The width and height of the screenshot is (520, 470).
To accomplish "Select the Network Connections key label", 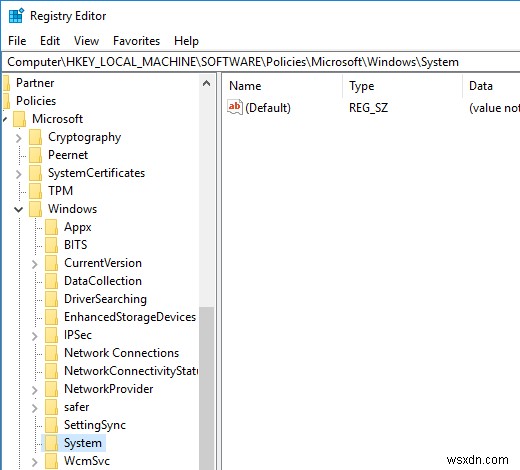I will [x=122, y=353].
